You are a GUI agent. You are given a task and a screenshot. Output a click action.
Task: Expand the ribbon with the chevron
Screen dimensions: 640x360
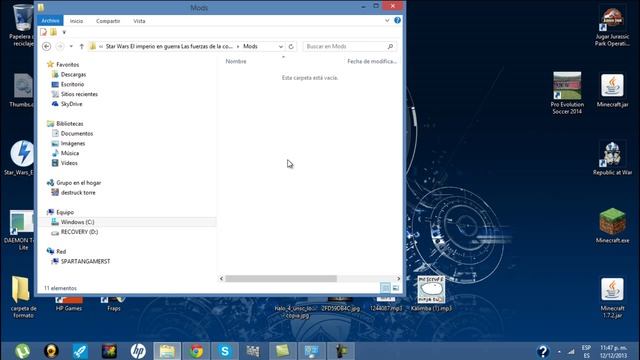pos(387,20)
